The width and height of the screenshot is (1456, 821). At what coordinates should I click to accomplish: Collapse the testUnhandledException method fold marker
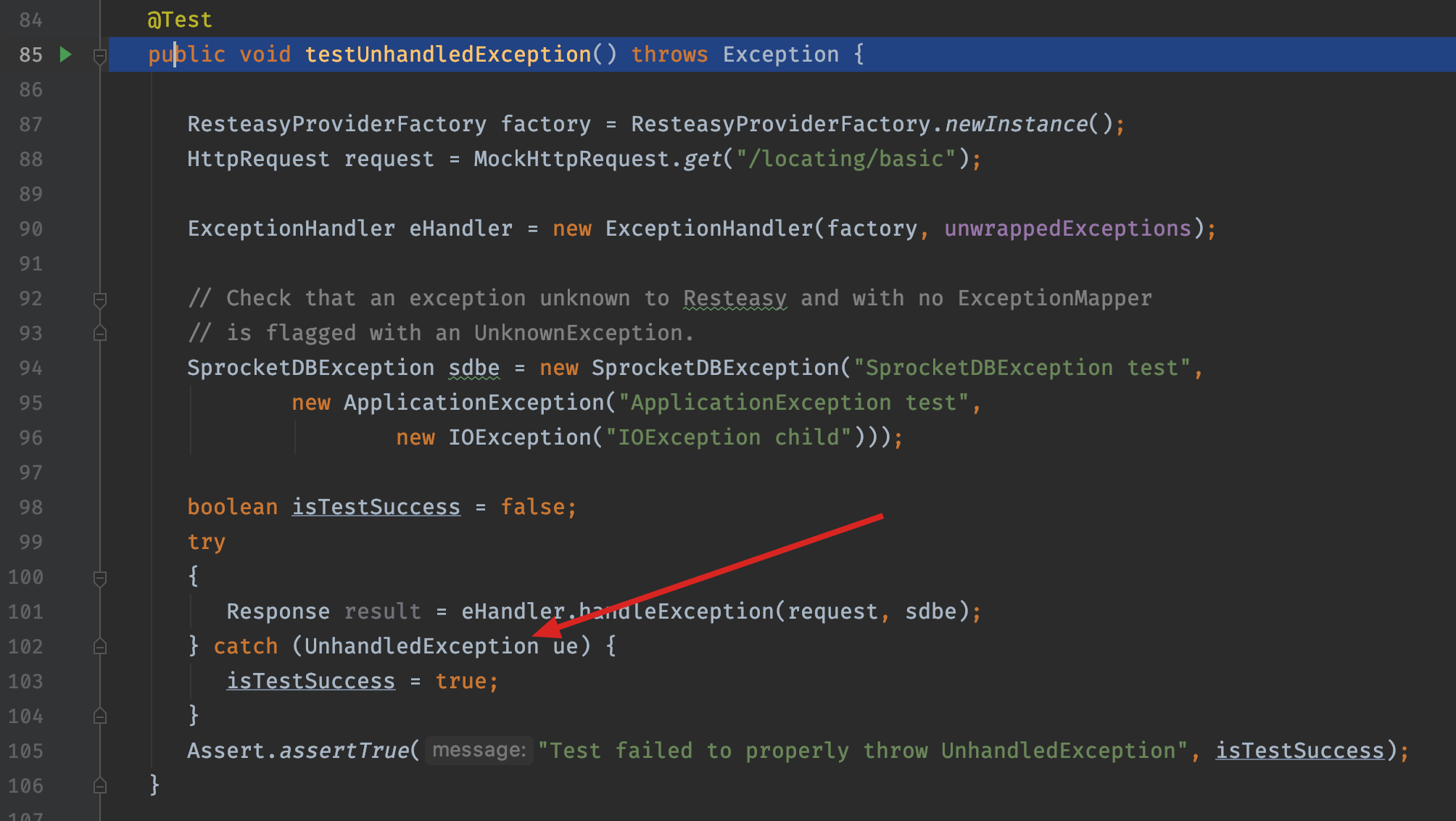coord(100,56)
